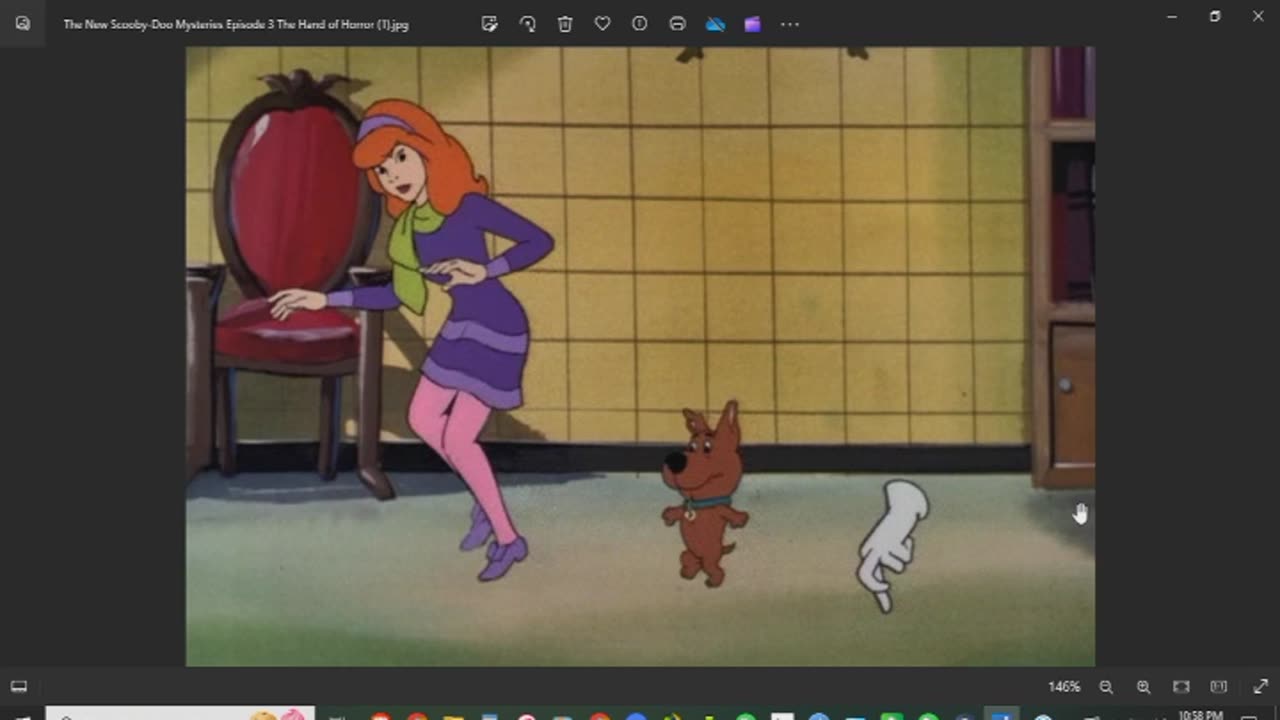Mark the photo as favorite with the heart

click(x=602, y=24)
